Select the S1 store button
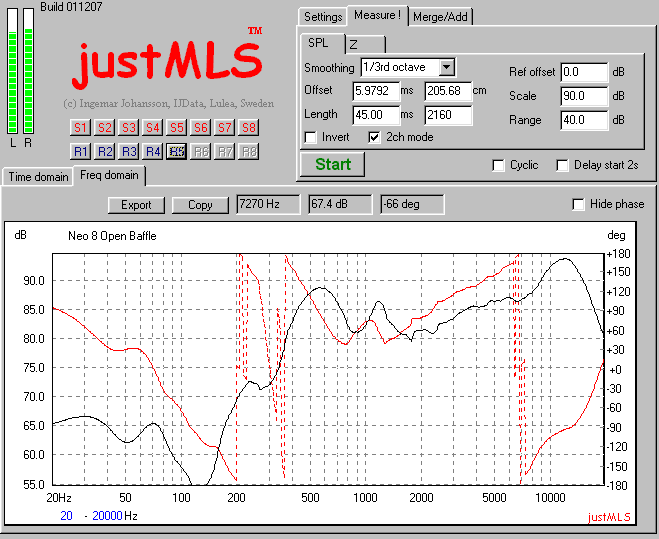Viewport: 659px width, 539px height. (80, 127)
